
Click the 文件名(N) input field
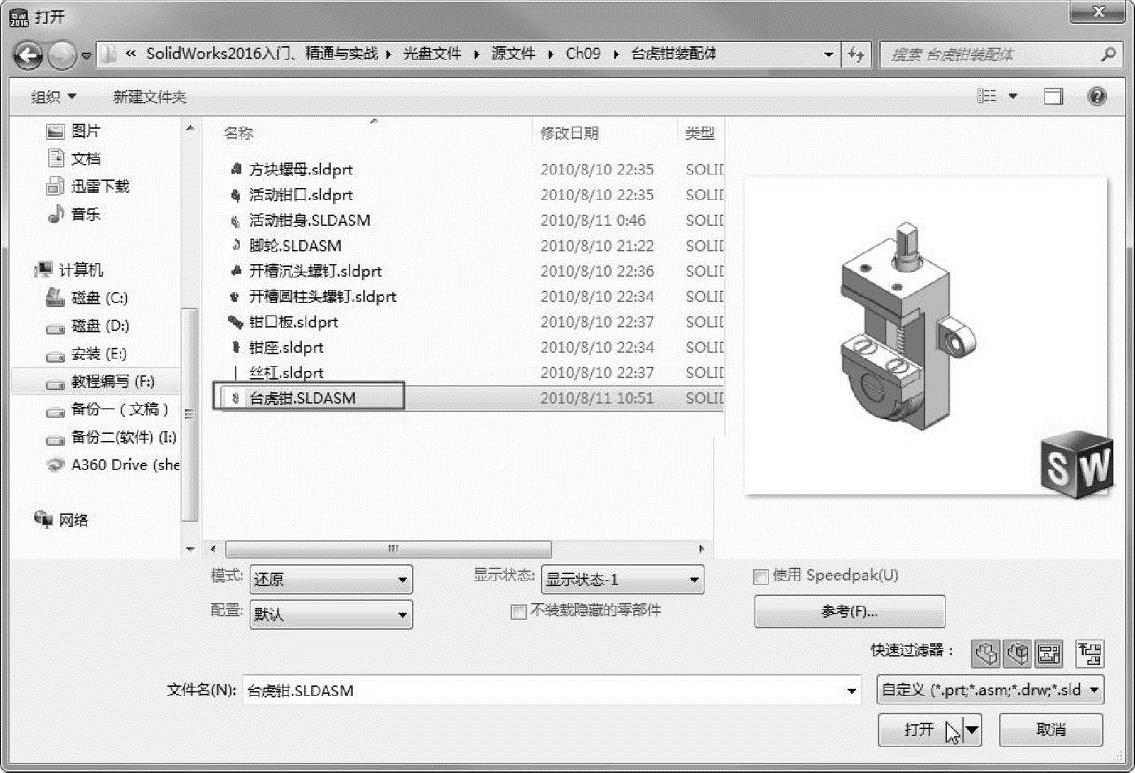point(552,690)
